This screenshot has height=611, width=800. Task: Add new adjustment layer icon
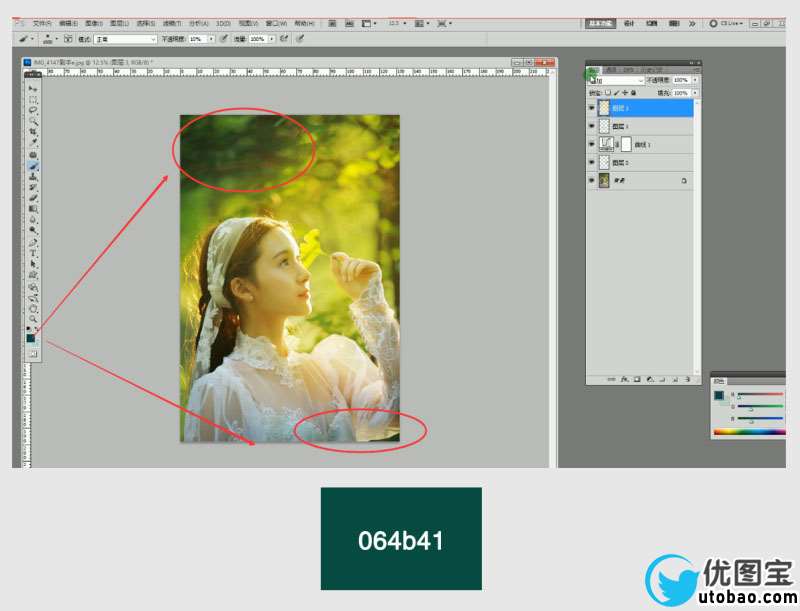coord(649,379)
